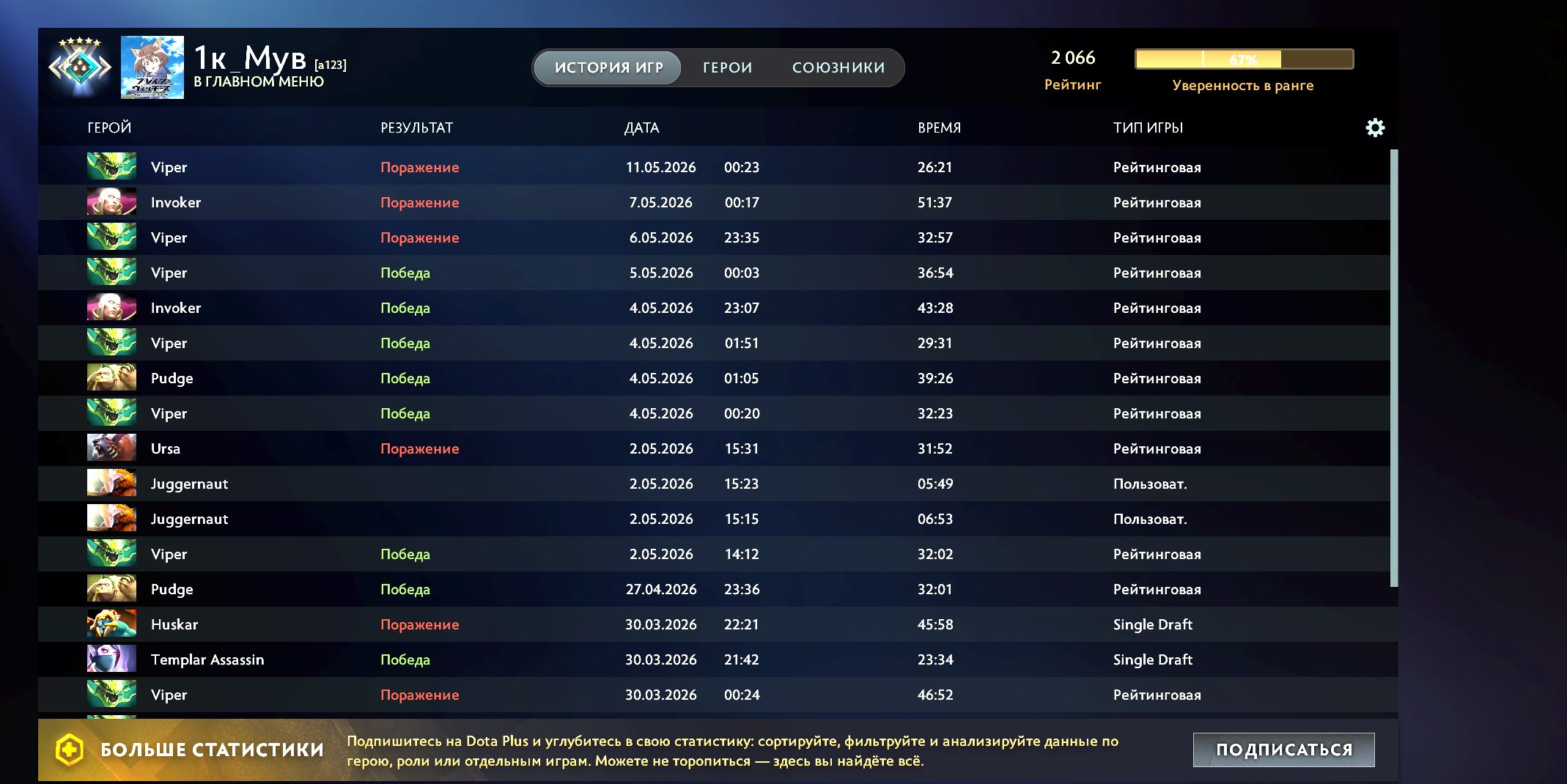Click Поражение result in the Ursa row

pos(419,448)
